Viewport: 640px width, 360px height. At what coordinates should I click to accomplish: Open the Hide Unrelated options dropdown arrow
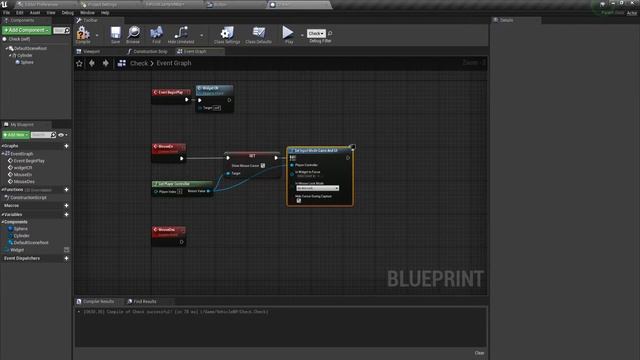click(x=202, y=35)
